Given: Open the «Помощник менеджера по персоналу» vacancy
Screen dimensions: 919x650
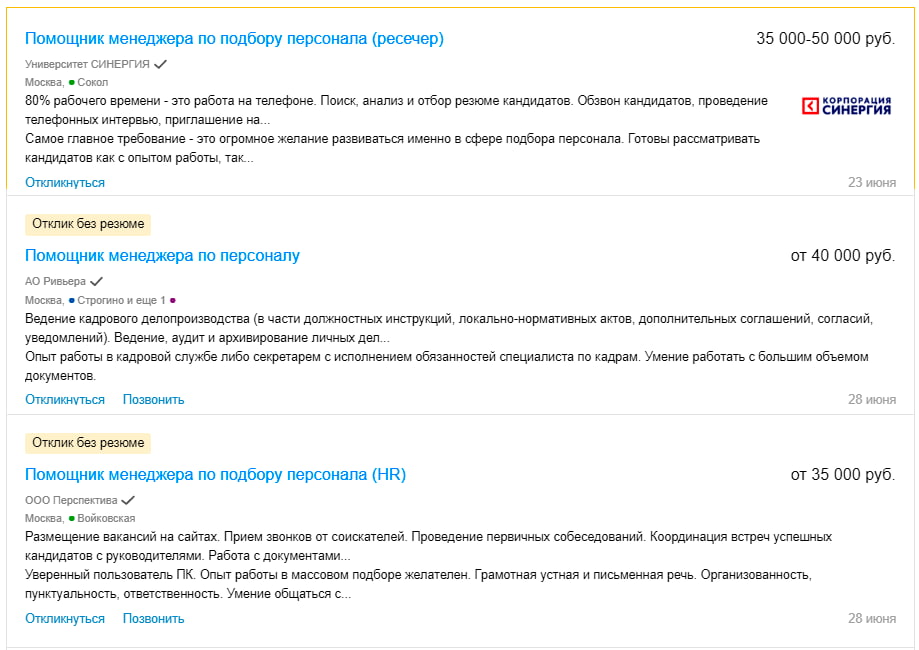Looking at the screenshot, I should [162, 255].
